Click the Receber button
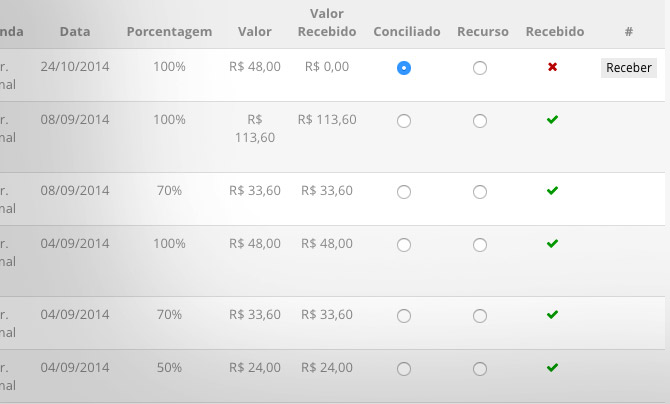The image size is (670, 404). click(x=629, y=68)
